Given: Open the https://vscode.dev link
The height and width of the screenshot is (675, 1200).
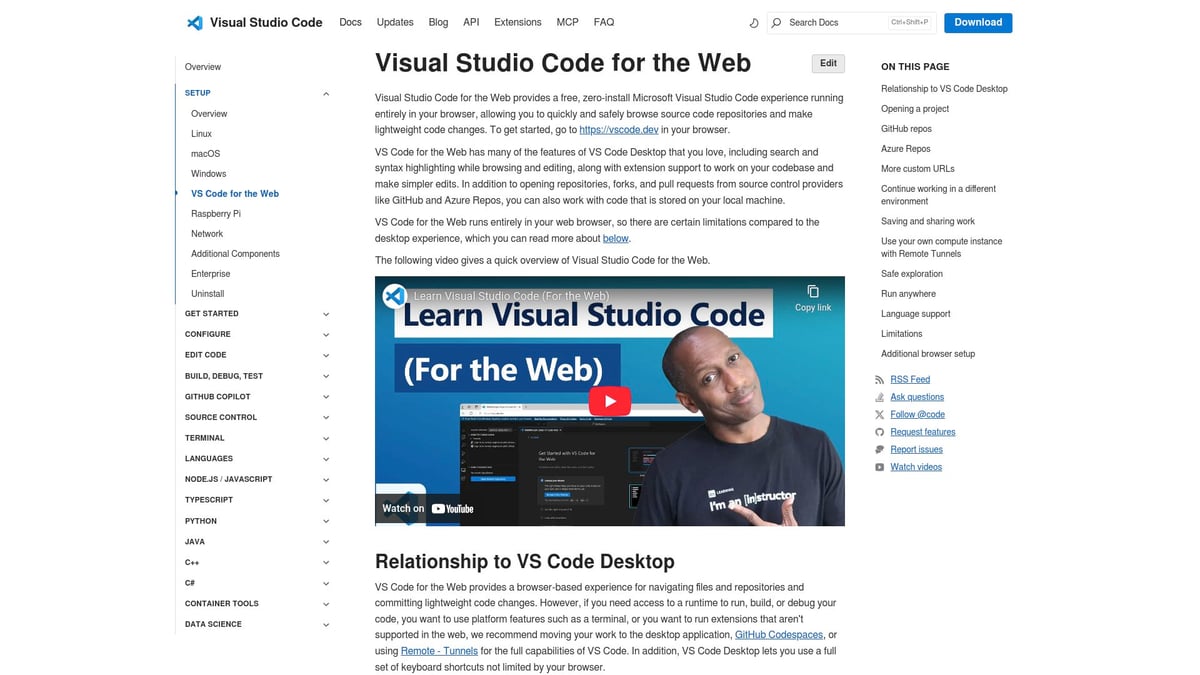Looking at the screenshot, I should [620, 129].
